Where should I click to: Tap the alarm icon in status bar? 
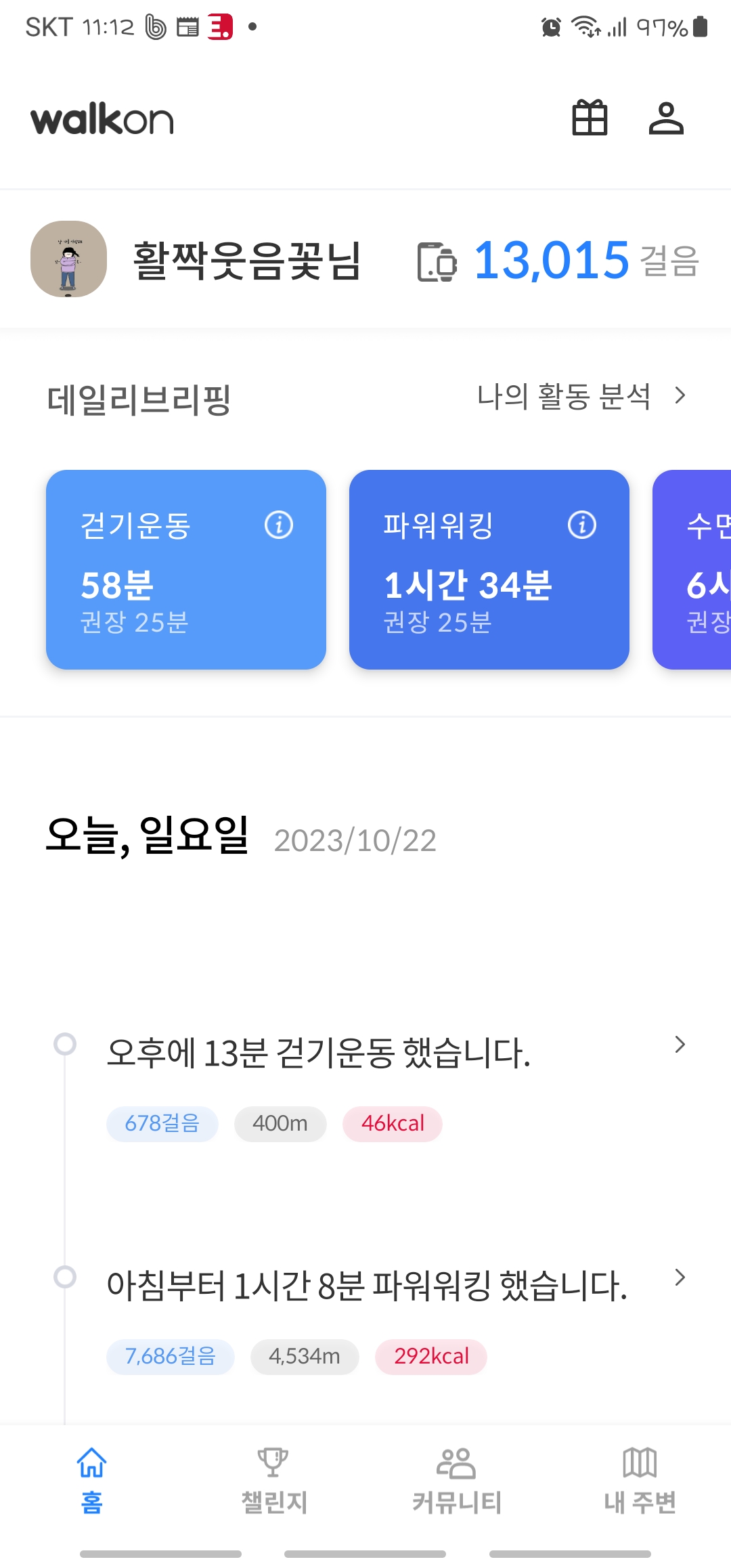551,28
